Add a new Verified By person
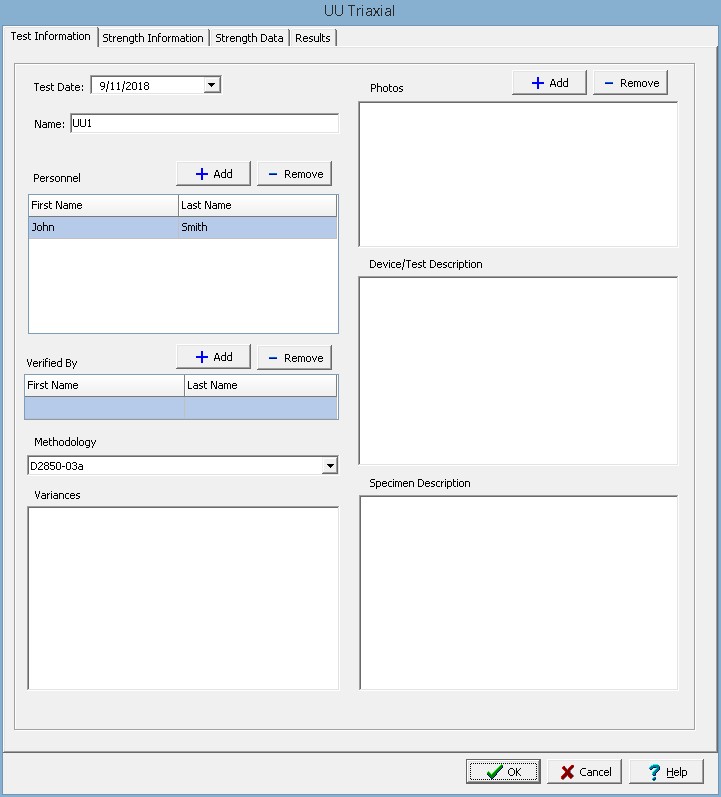The width and height of the screenshot is (721, 797). 213,358
